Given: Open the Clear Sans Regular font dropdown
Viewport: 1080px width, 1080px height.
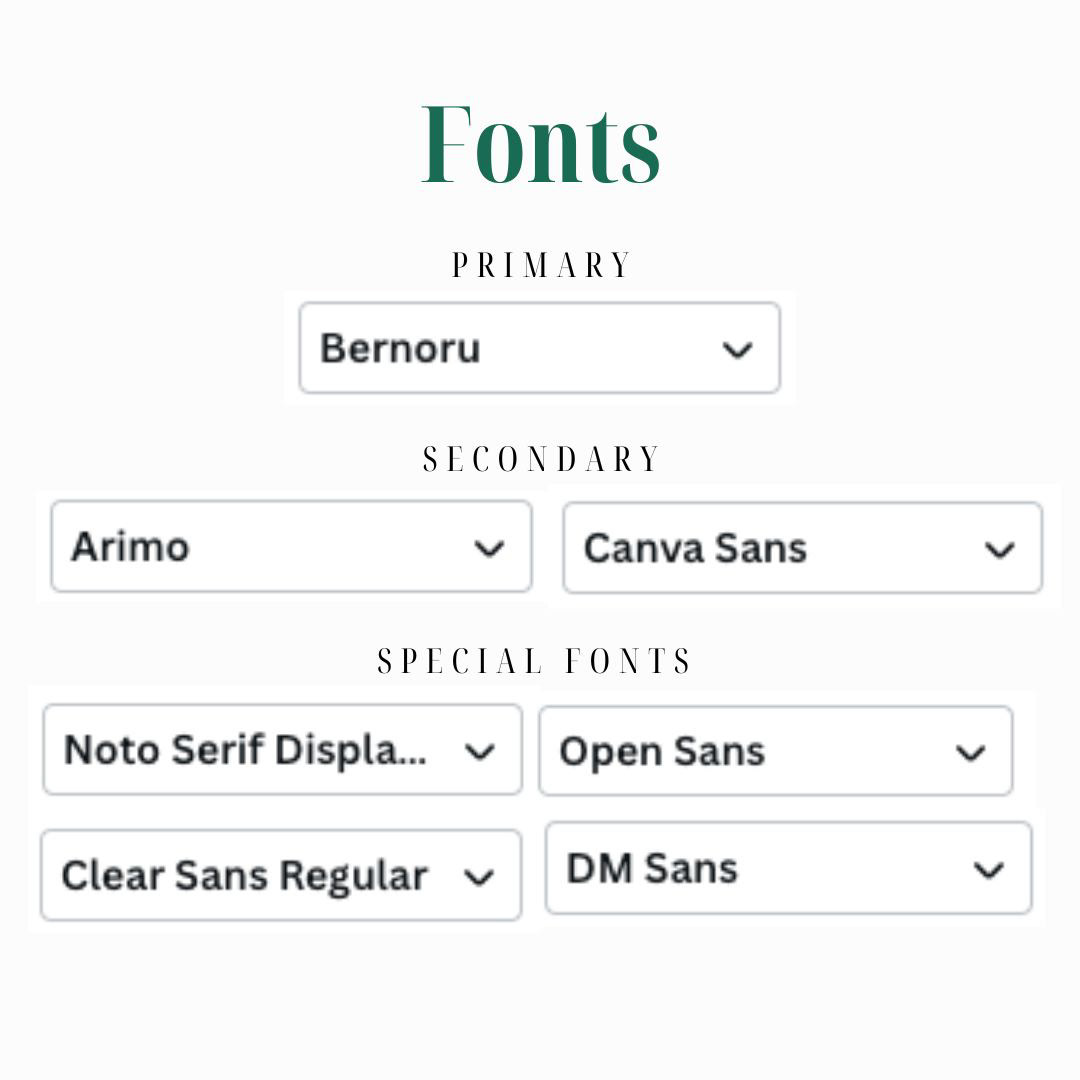Looking at the screenshot, I should 281,875.
